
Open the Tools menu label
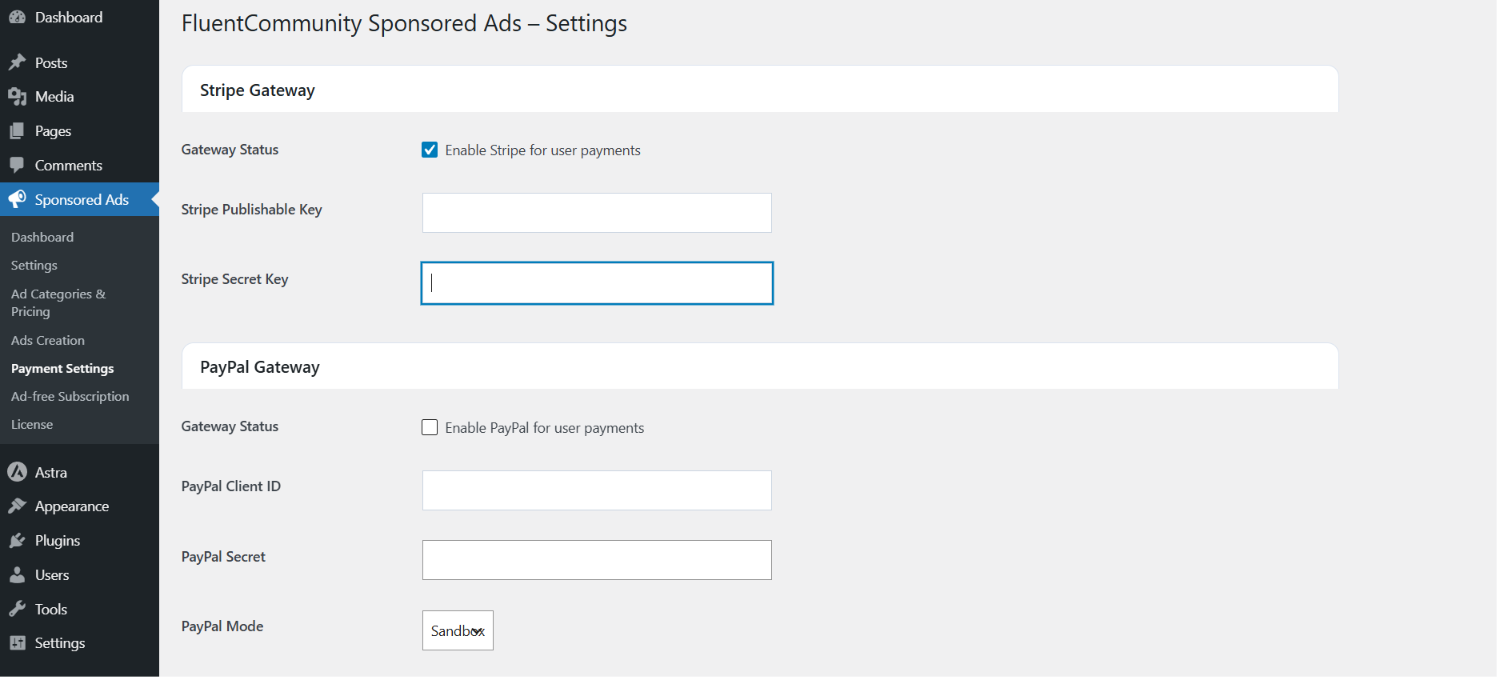click(51, 609)
